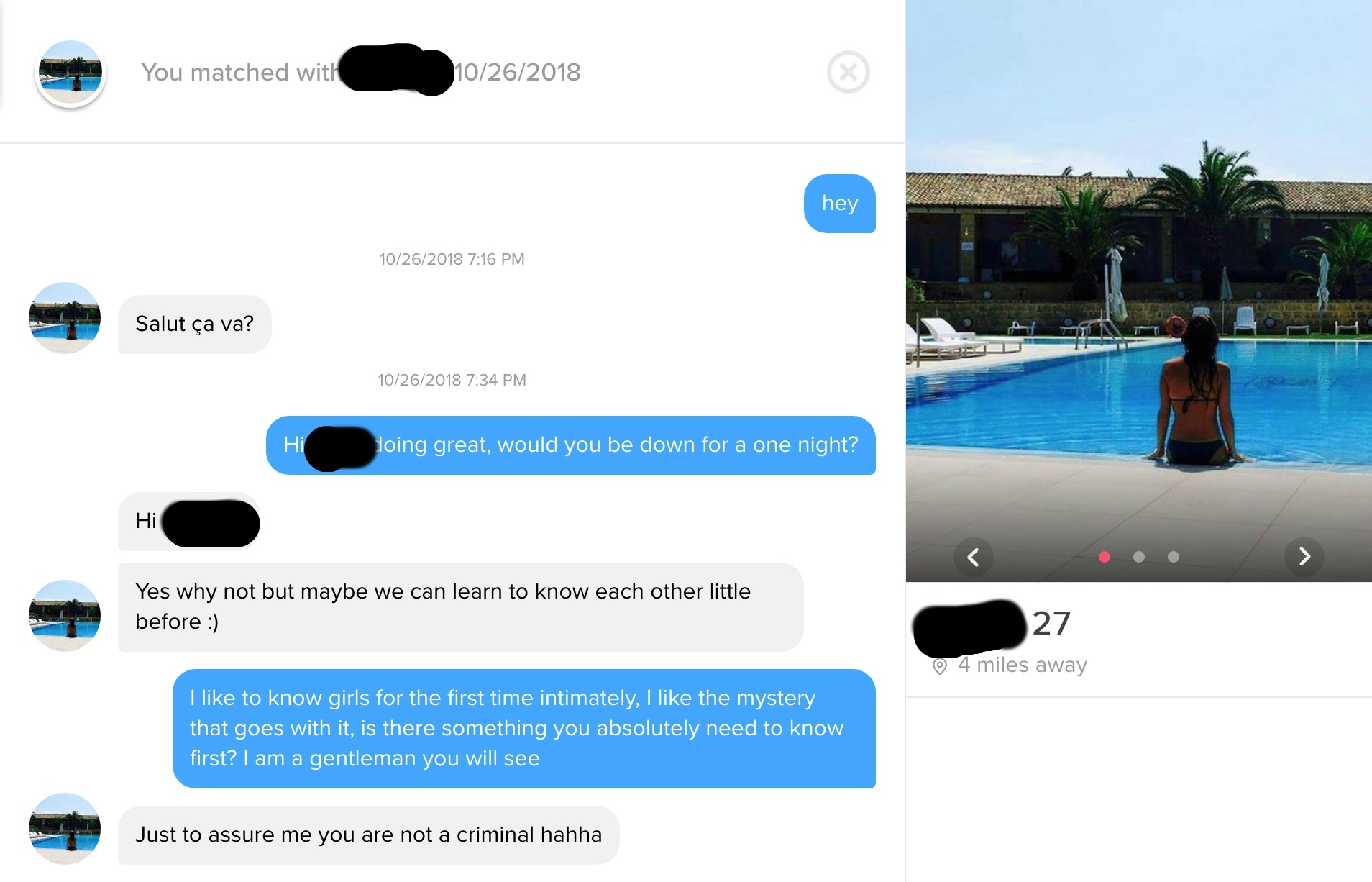Image resolution: width=1372 pixels, height=882 pixels.
Task: Select the 'hey' sent message bubble
Action: click(x=840, y=204)
